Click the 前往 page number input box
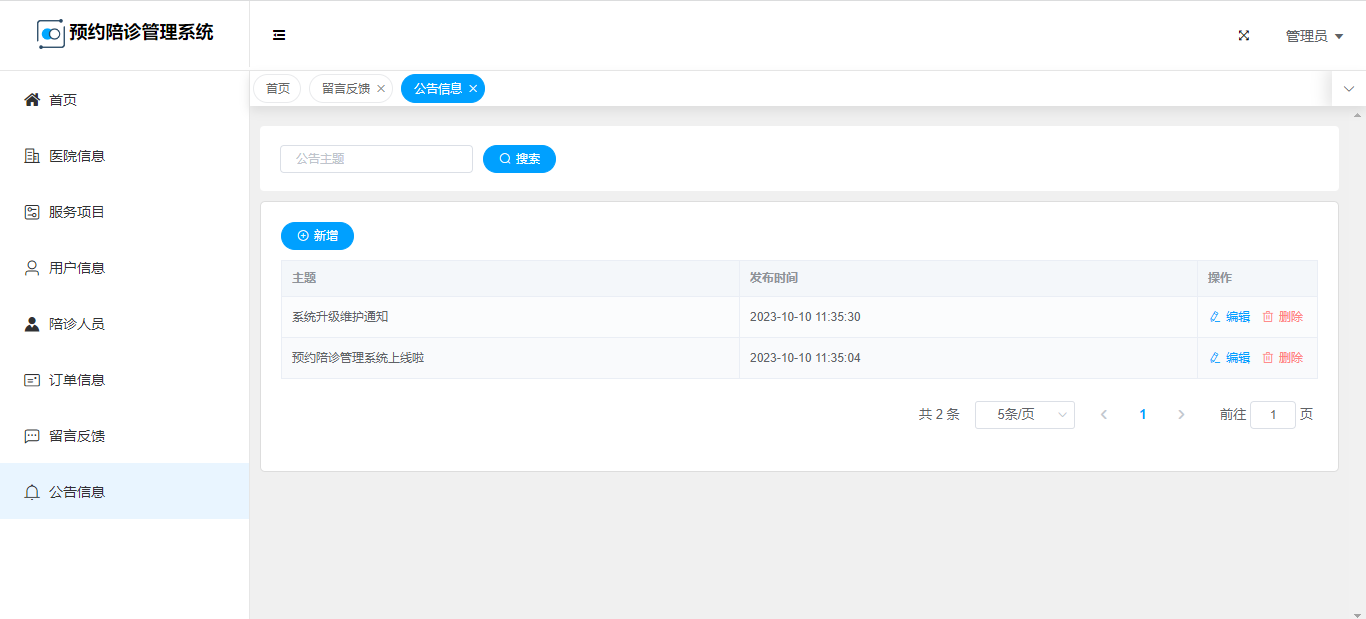This screenshot has width=1366, height=619. (x=1272, y=415)
